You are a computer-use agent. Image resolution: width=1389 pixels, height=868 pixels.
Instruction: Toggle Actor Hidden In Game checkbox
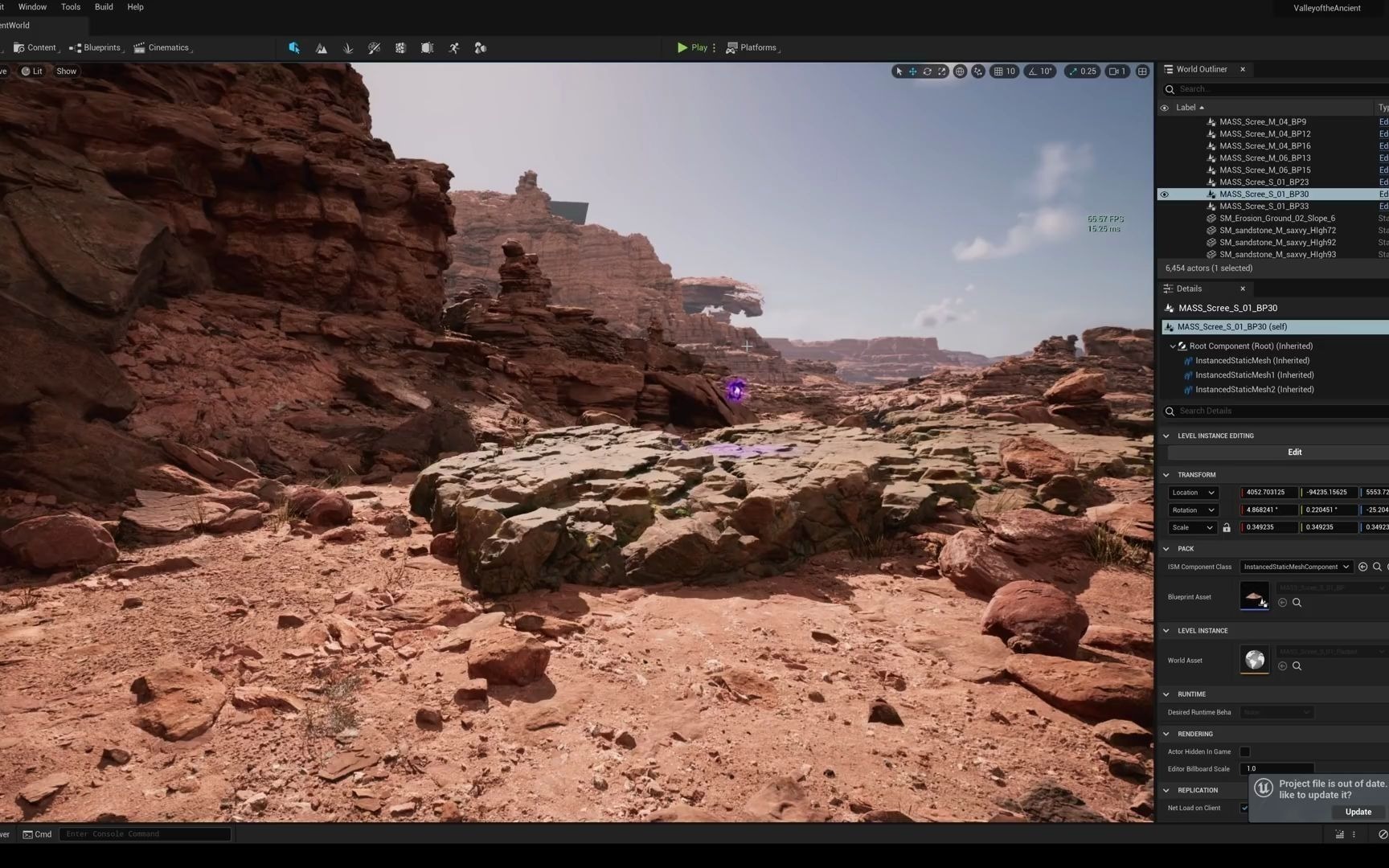pyautogui.click(x=1245, y=752)
